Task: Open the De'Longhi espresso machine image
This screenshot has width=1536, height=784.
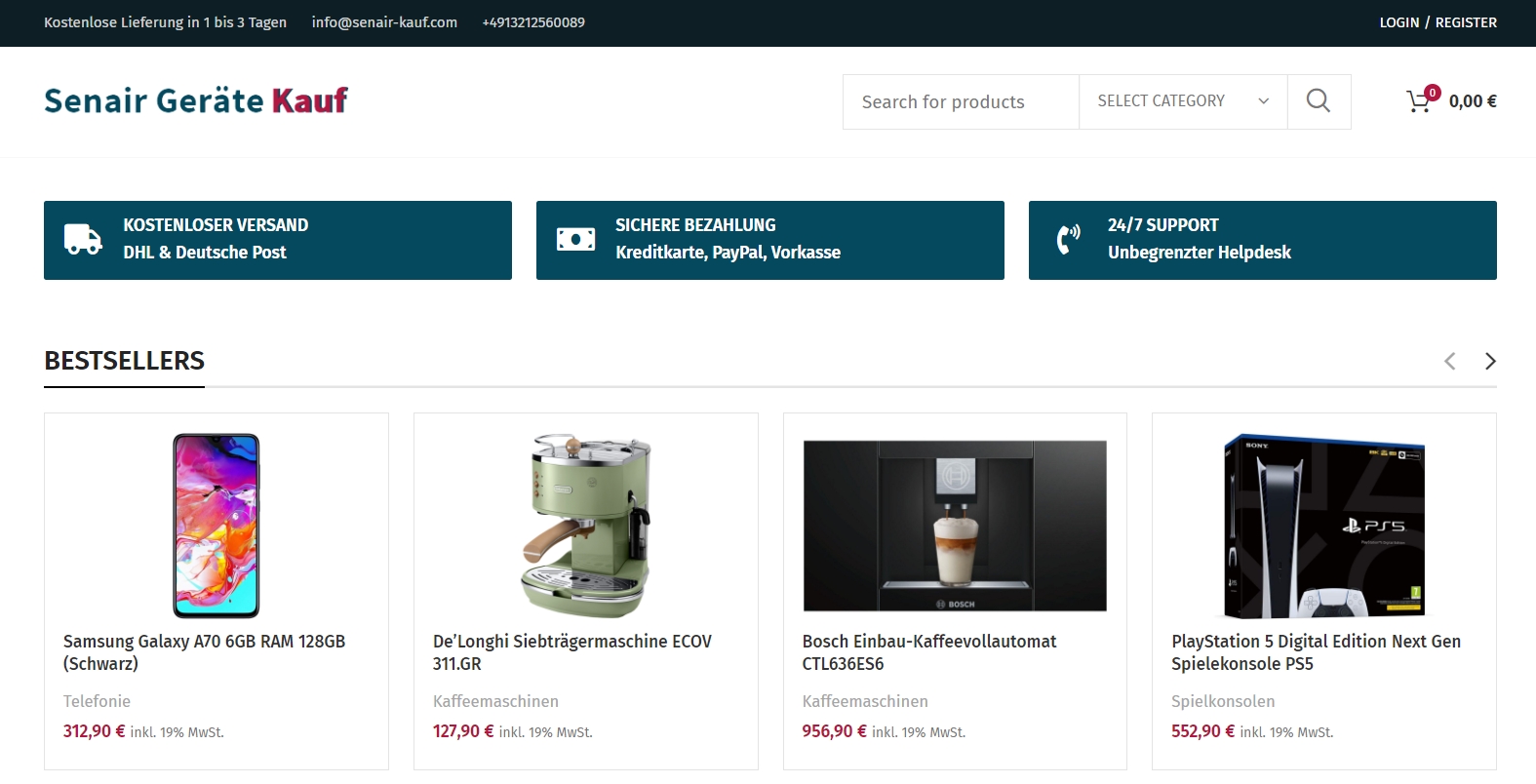Action: (x=586, y=526)
